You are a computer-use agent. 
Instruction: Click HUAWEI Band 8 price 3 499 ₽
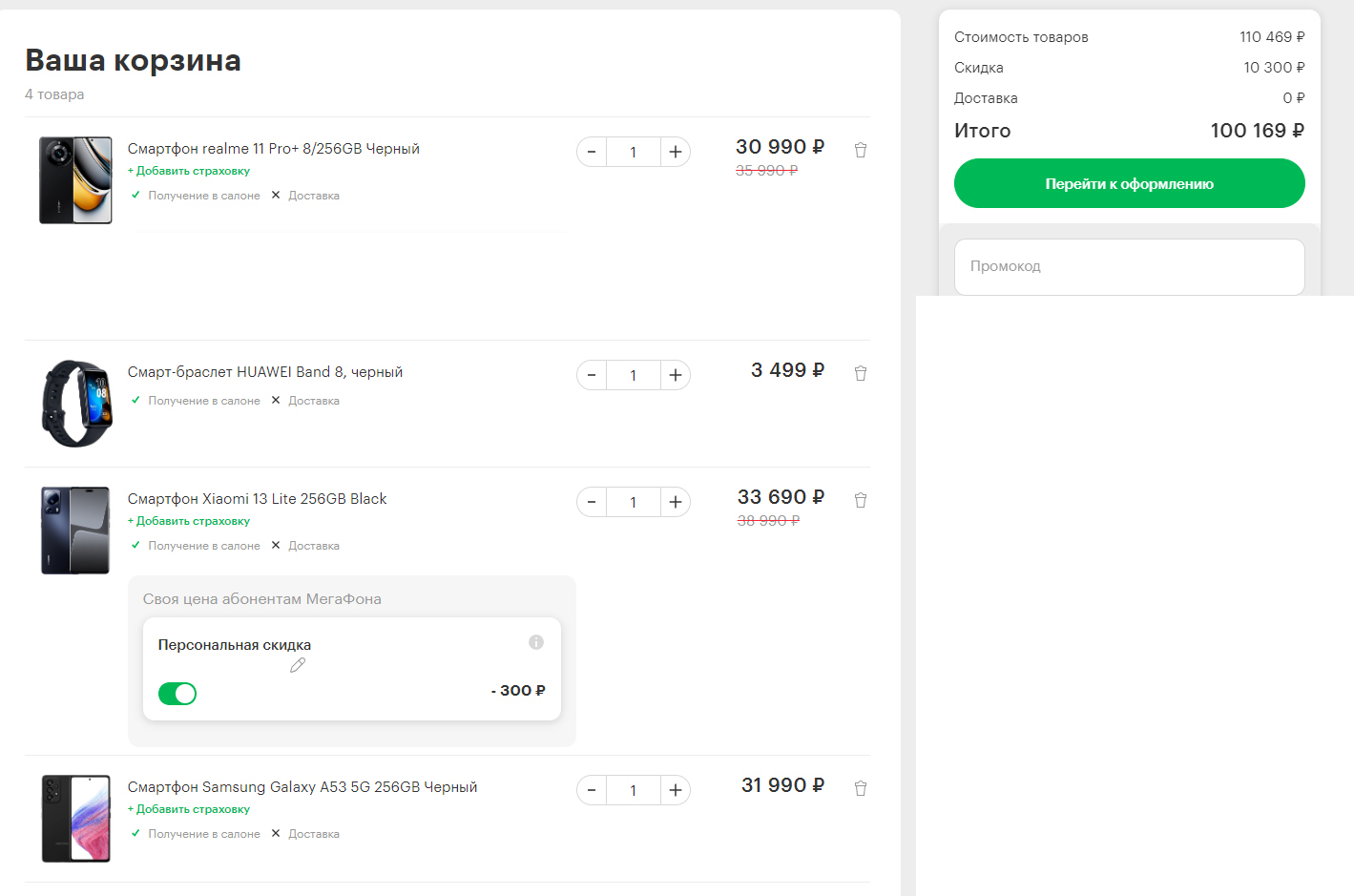click(x=787, y=370)
